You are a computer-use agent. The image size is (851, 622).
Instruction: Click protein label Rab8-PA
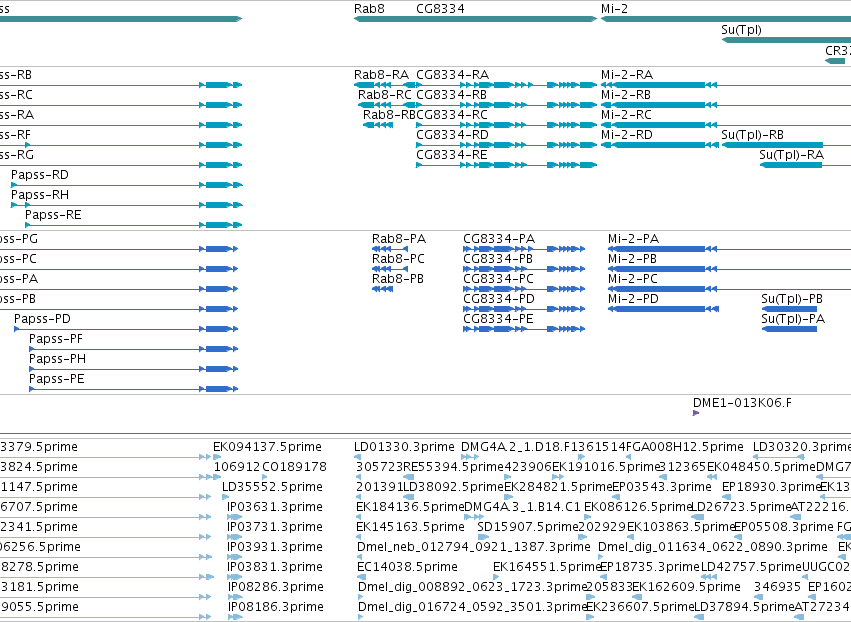click(x=399, y=239)
